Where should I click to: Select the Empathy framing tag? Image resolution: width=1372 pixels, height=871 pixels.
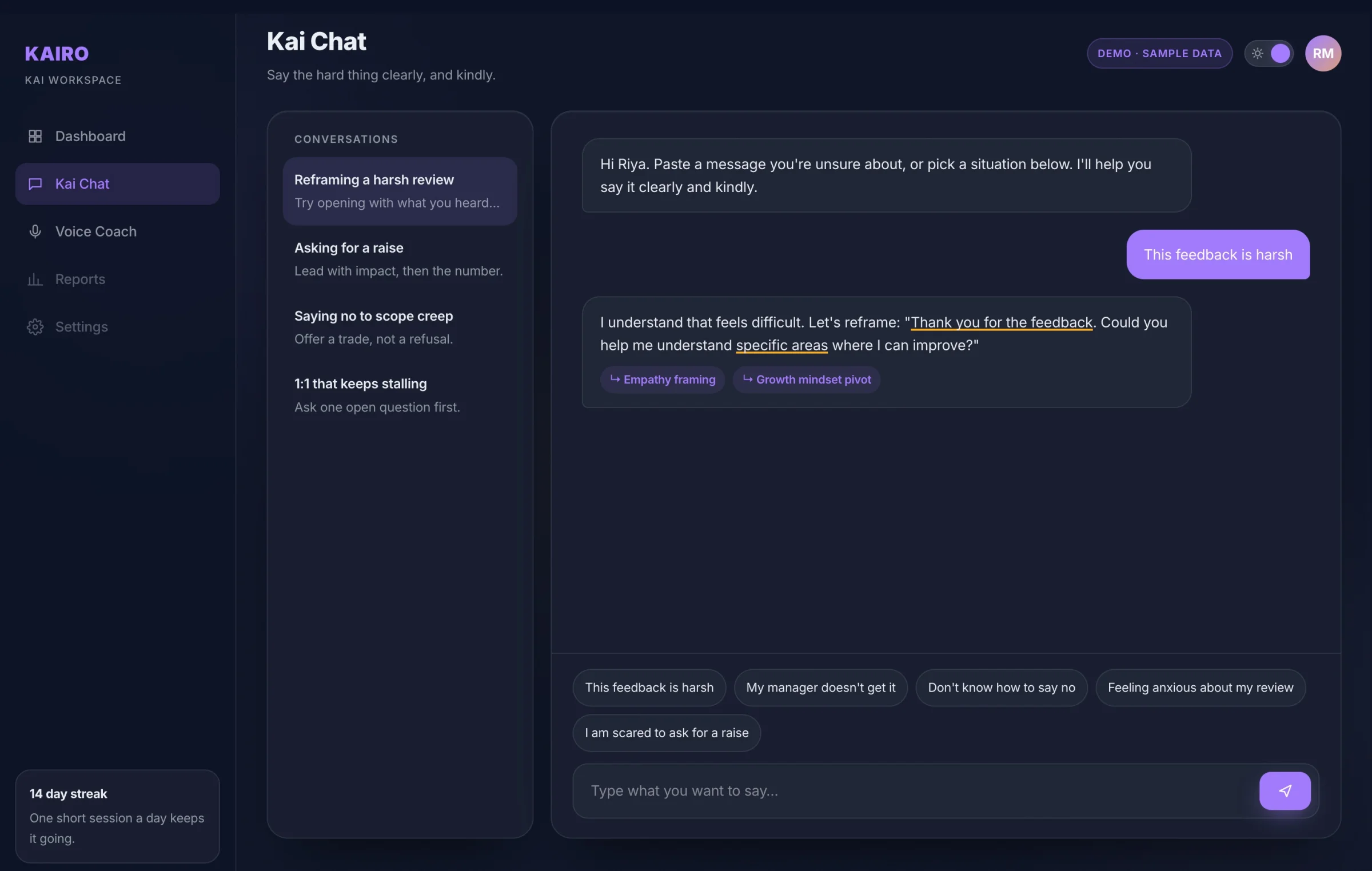(x=662, y=379)
